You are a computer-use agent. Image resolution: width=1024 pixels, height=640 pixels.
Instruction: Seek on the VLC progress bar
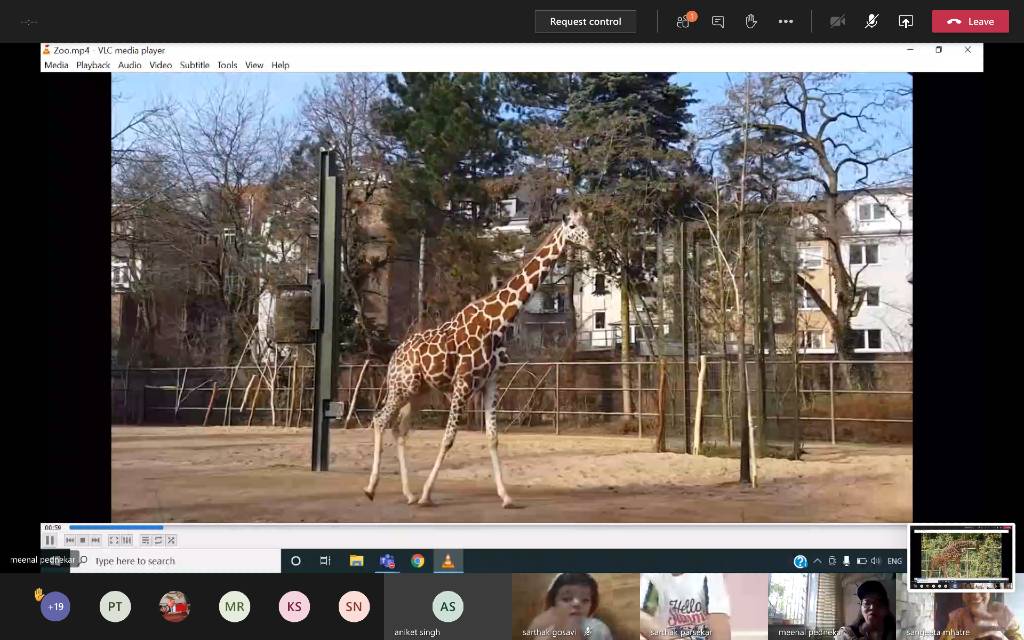click(487, 528)
